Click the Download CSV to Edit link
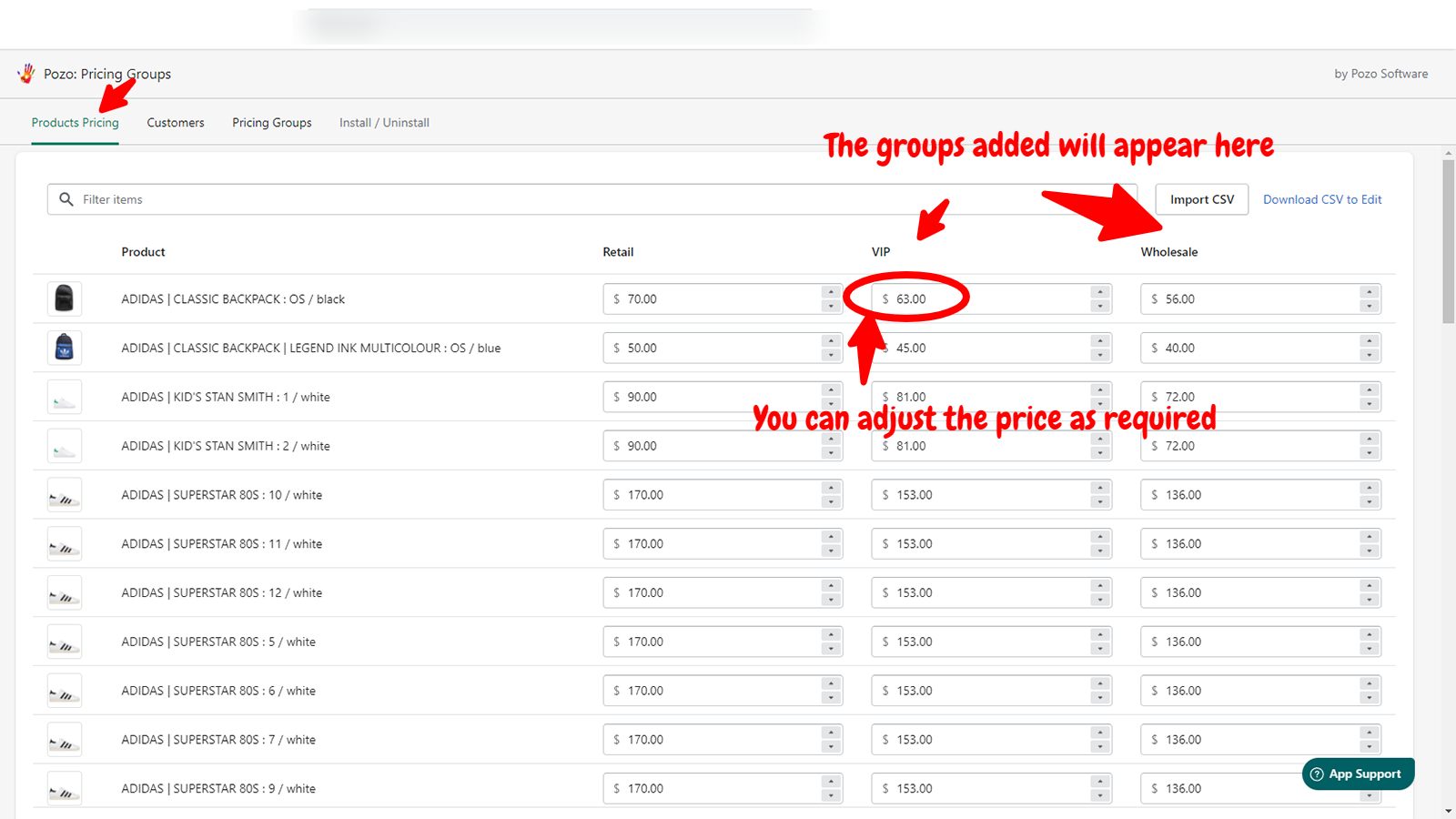 (x=1322, y=199)
